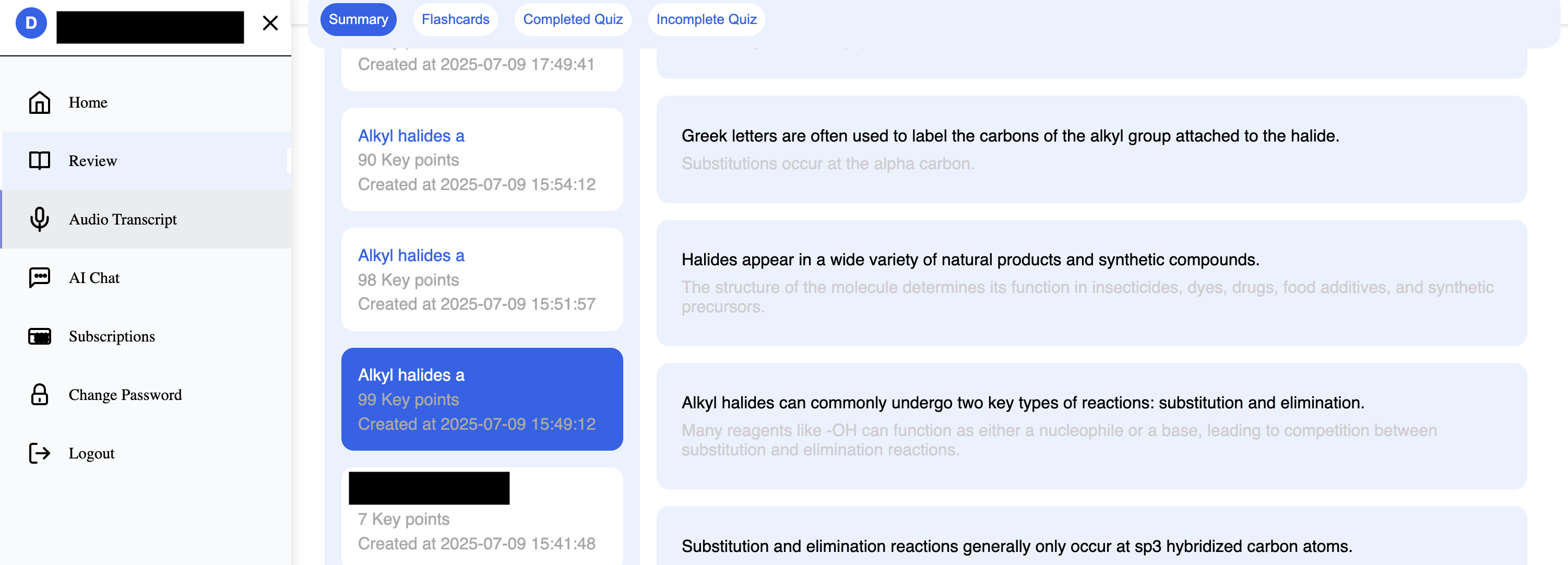Click the Review open-book icon
The height and width of the screenshot is (565, 1568).
pyautogui.click(x=40, y=161)
